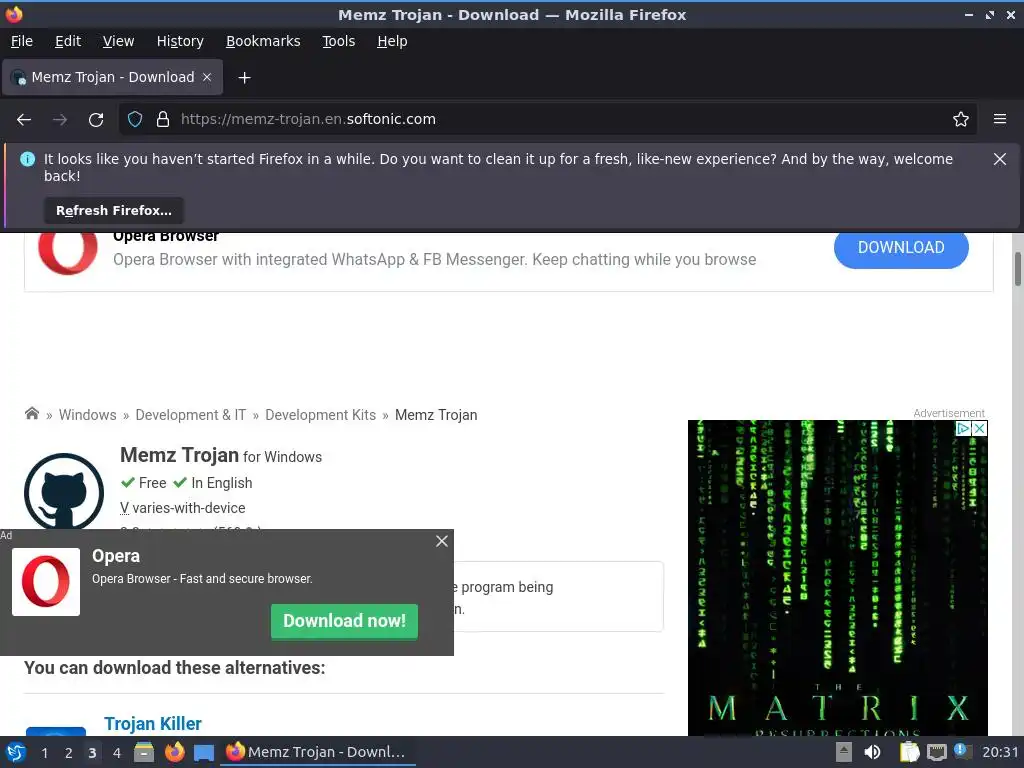Screen dimensions: 1024x768
Task: Reload the page with refresh icon
Action: tap(96, 120)
